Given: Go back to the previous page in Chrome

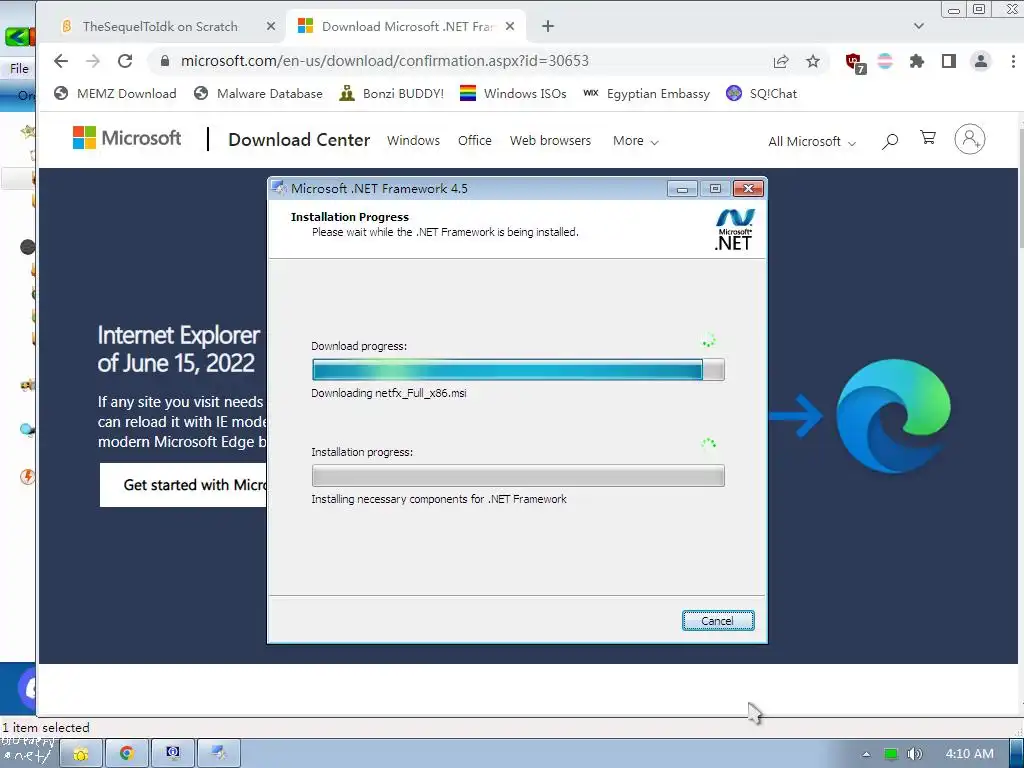Looking at the screenshot, I should point(61,61).
